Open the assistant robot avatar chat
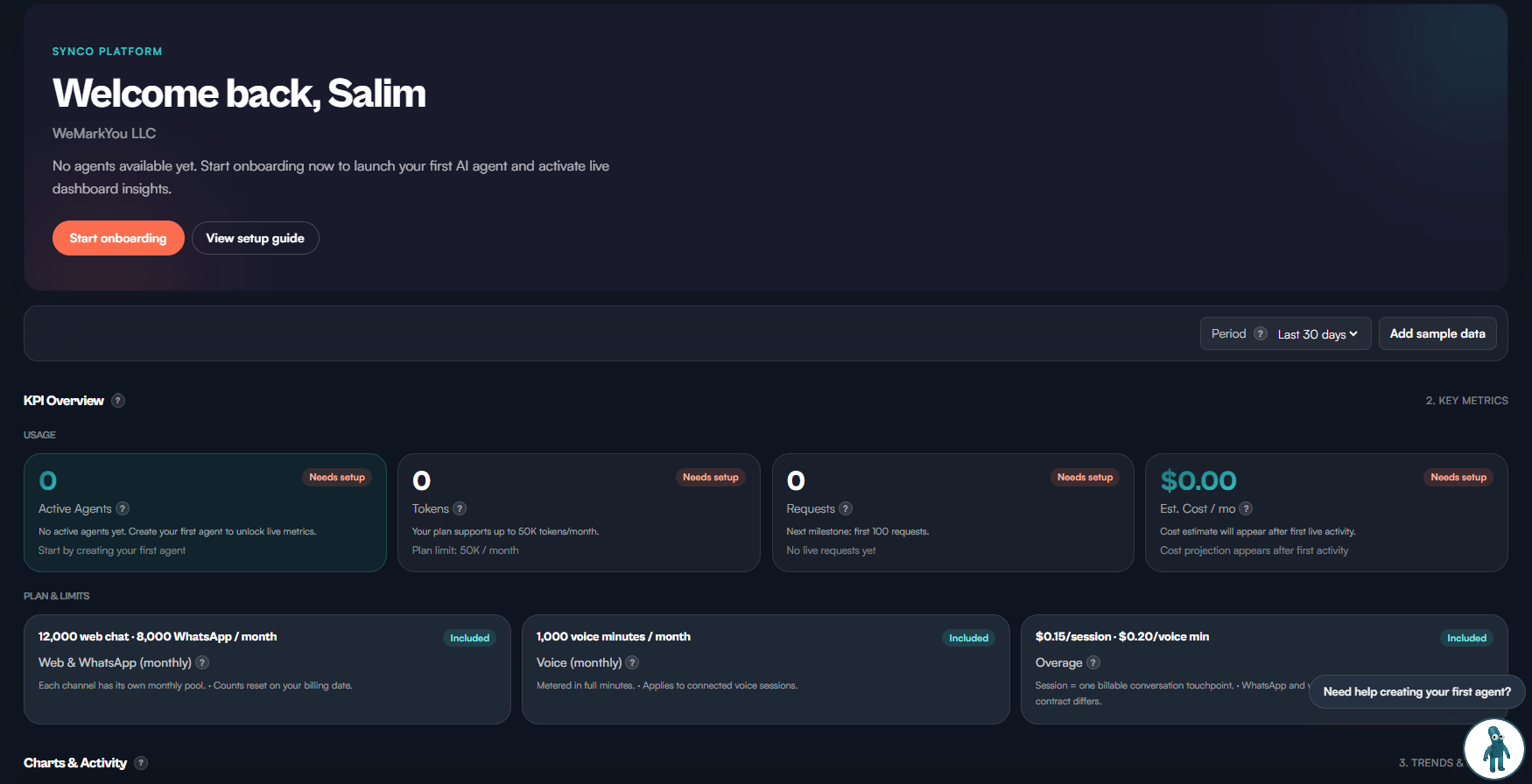This screenshot has width=1532, height=784. [x=1495, y=749]
